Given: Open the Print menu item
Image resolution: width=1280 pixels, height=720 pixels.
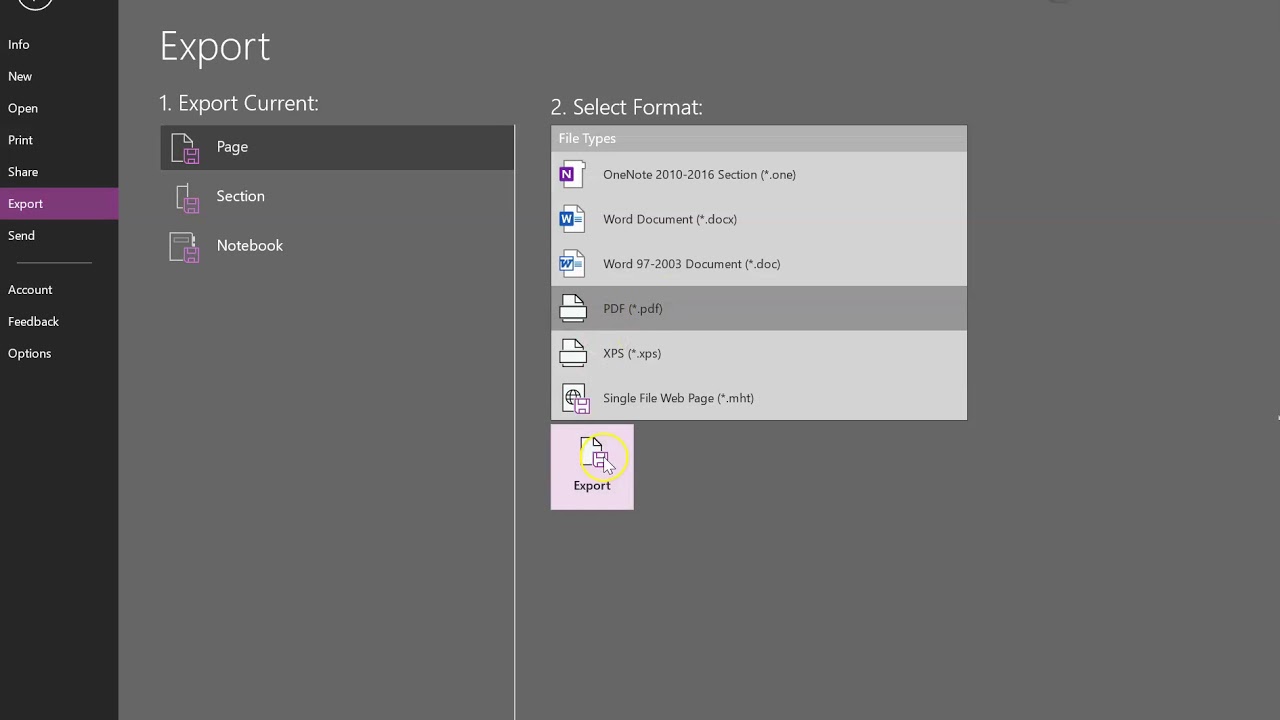Looking at the screenshot, I should [59, 140].
